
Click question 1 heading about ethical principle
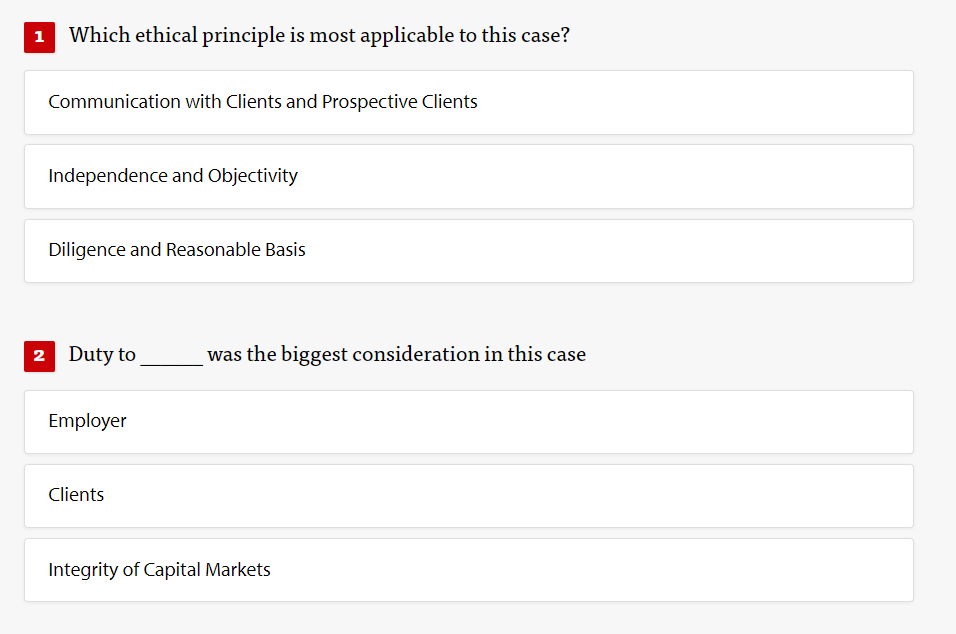coord(320,35)
